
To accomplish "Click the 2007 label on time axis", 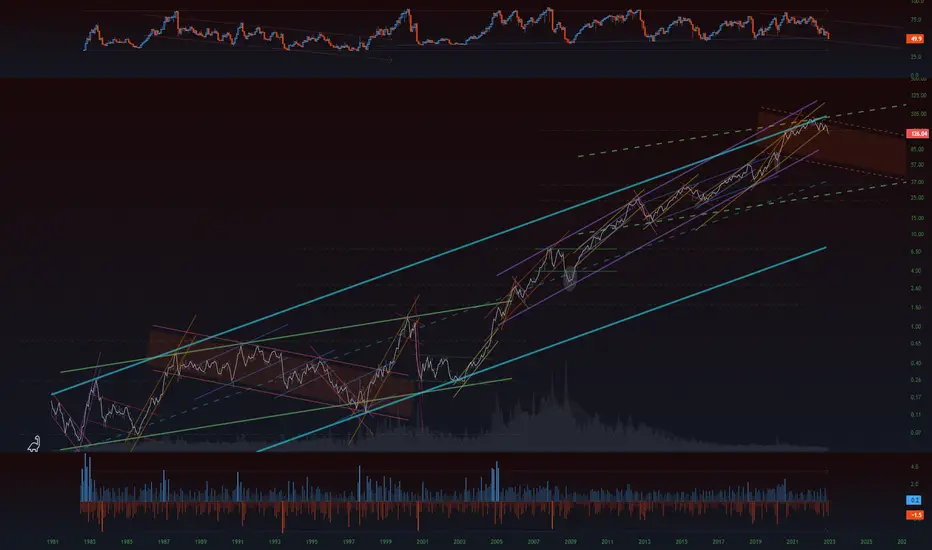I will coord(533,542).
